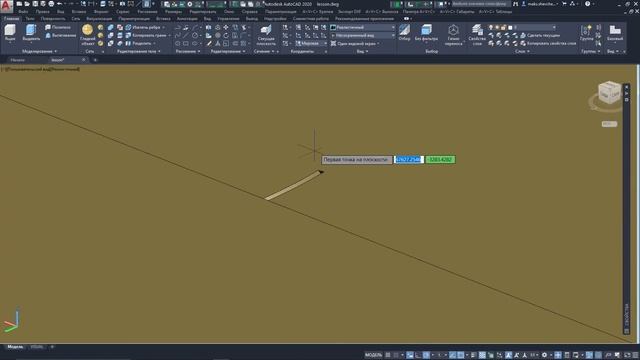Click the Polysolid (Политело) tool
This screenshot has height=360, width=640.
click(x=58, y=27)
